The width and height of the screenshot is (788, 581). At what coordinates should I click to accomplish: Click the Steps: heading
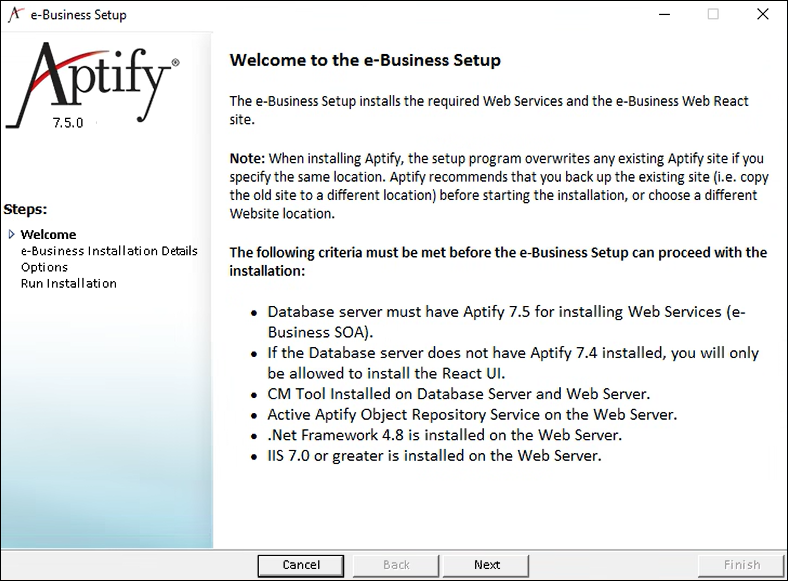click(x=25, y=209)
